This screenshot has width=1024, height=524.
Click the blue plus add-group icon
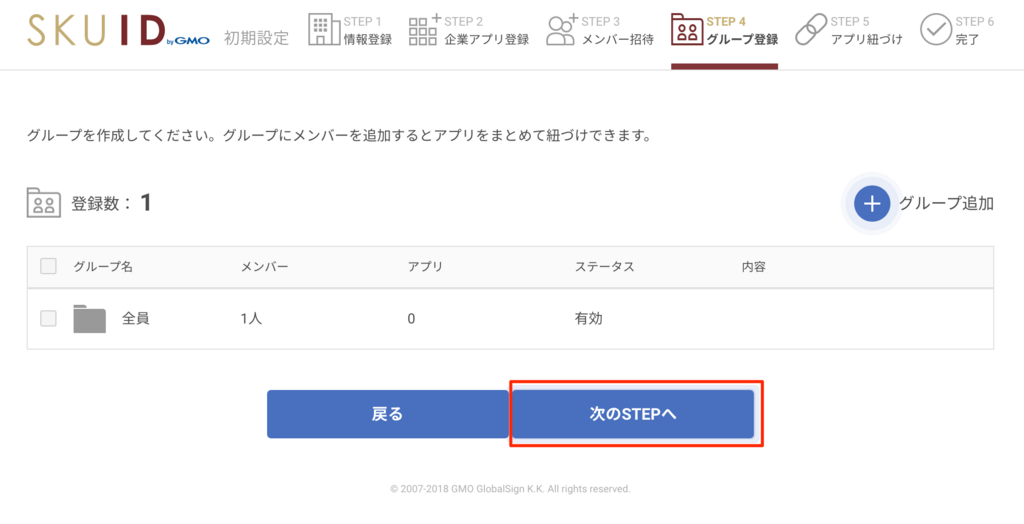coord(872,204)
